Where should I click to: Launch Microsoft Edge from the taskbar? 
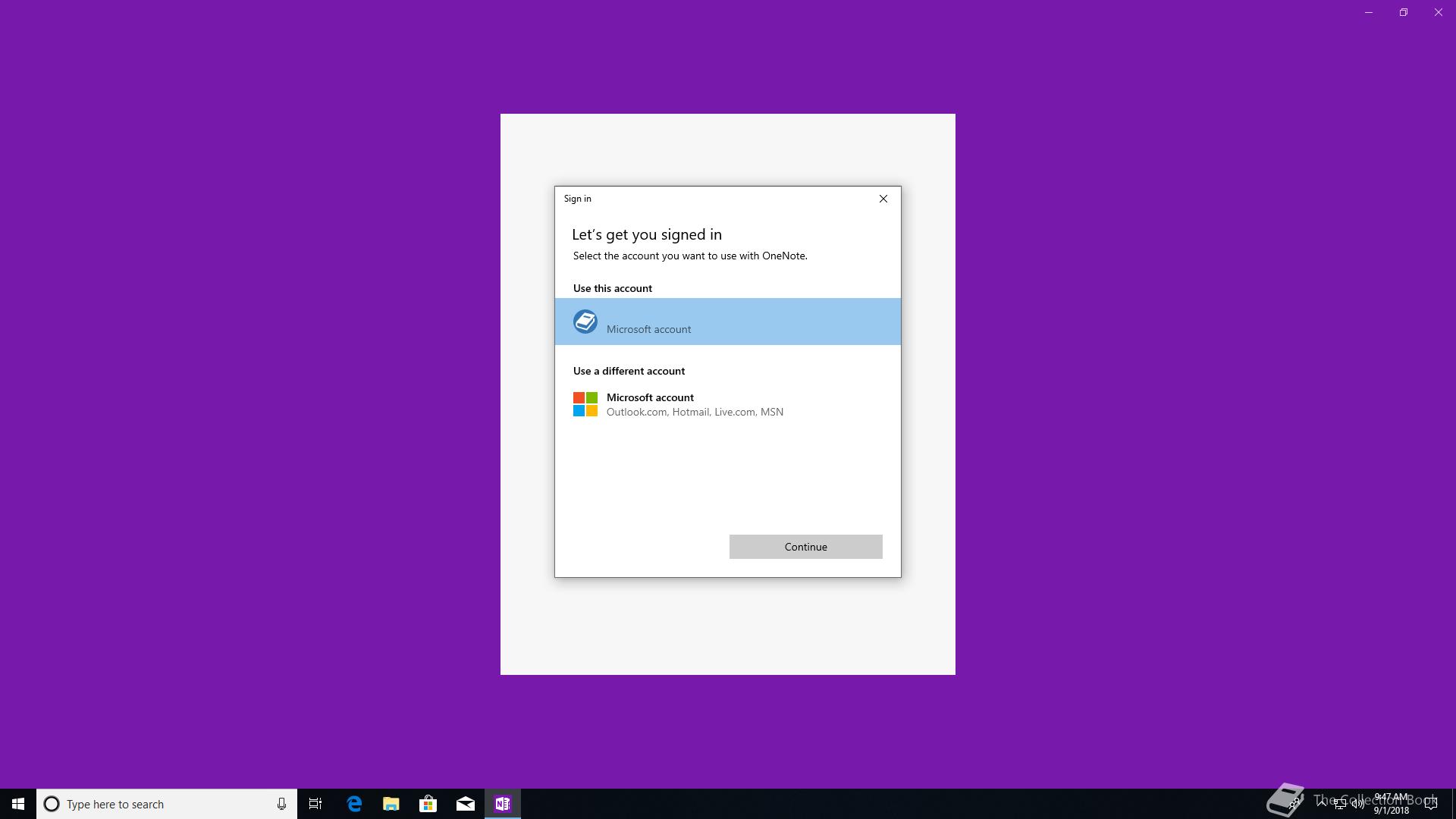point(354,804)
